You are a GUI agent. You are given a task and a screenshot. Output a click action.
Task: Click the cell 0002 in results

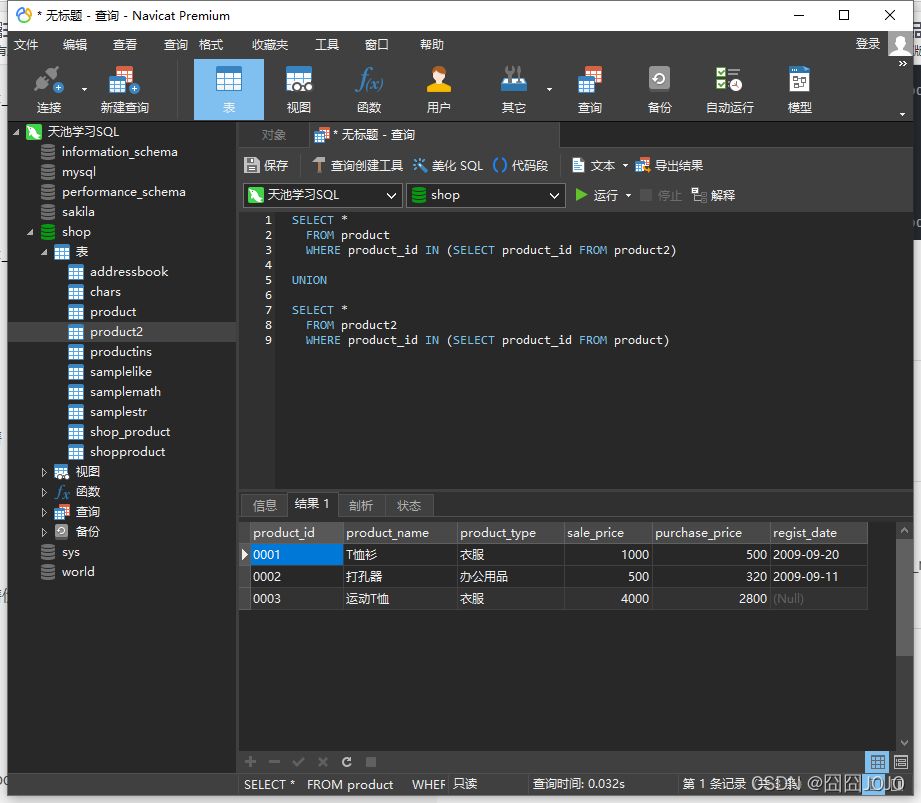click(297, 577)
